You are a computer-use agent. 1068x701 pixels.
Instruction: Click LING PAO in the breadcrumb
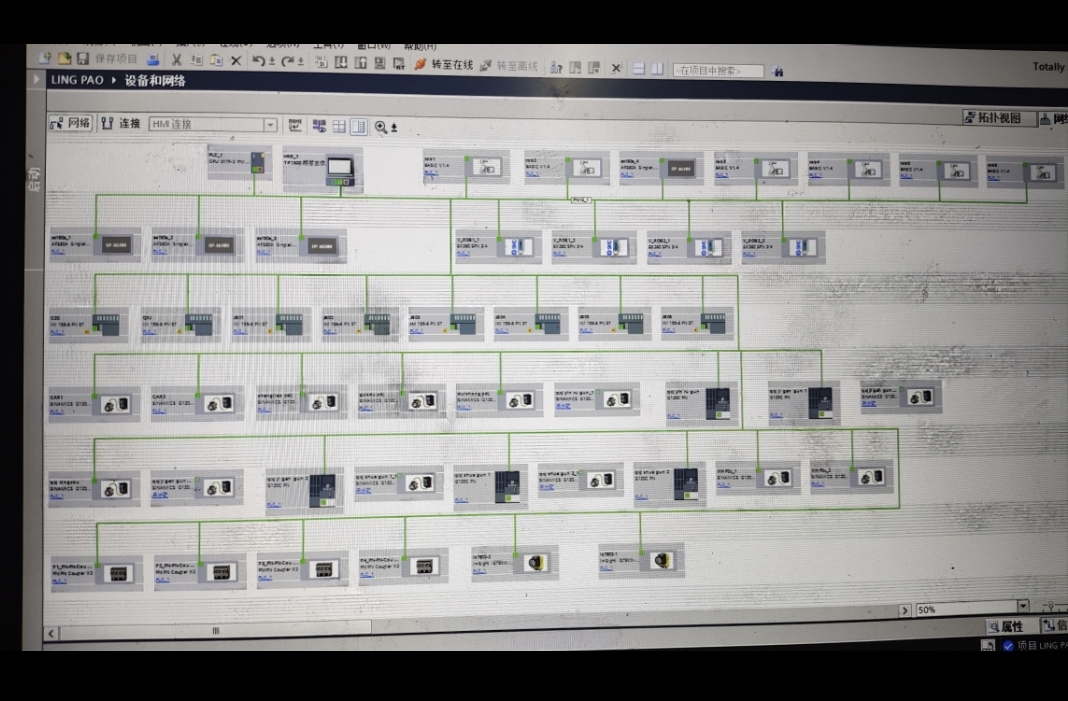pyautogui.click(x=77, y=80)
